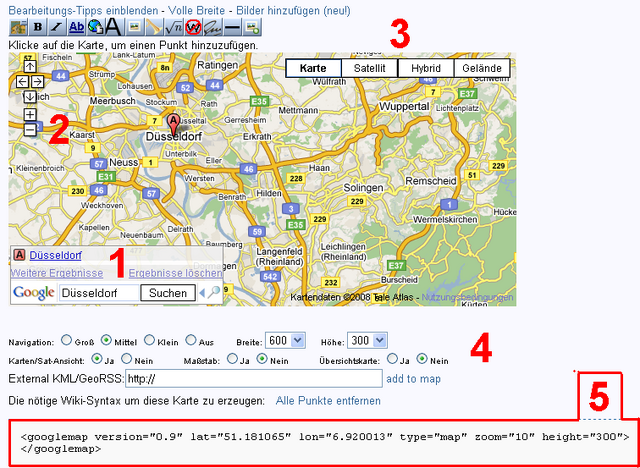Viewport: 640px width, 468px height.
Task: Click the Volle Breite link
Action: click(x=197, y=11)
